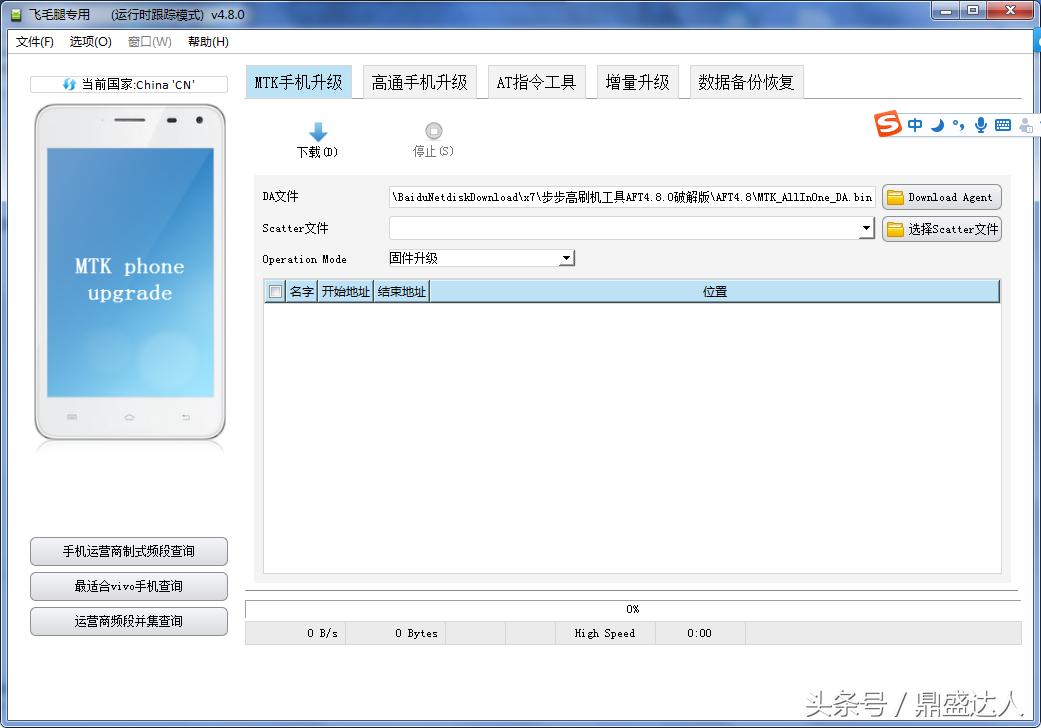Open the Operation Mode dropdown showing 固件升级
This screenshot has width=1041, height=728.
[x=567, y=257]
